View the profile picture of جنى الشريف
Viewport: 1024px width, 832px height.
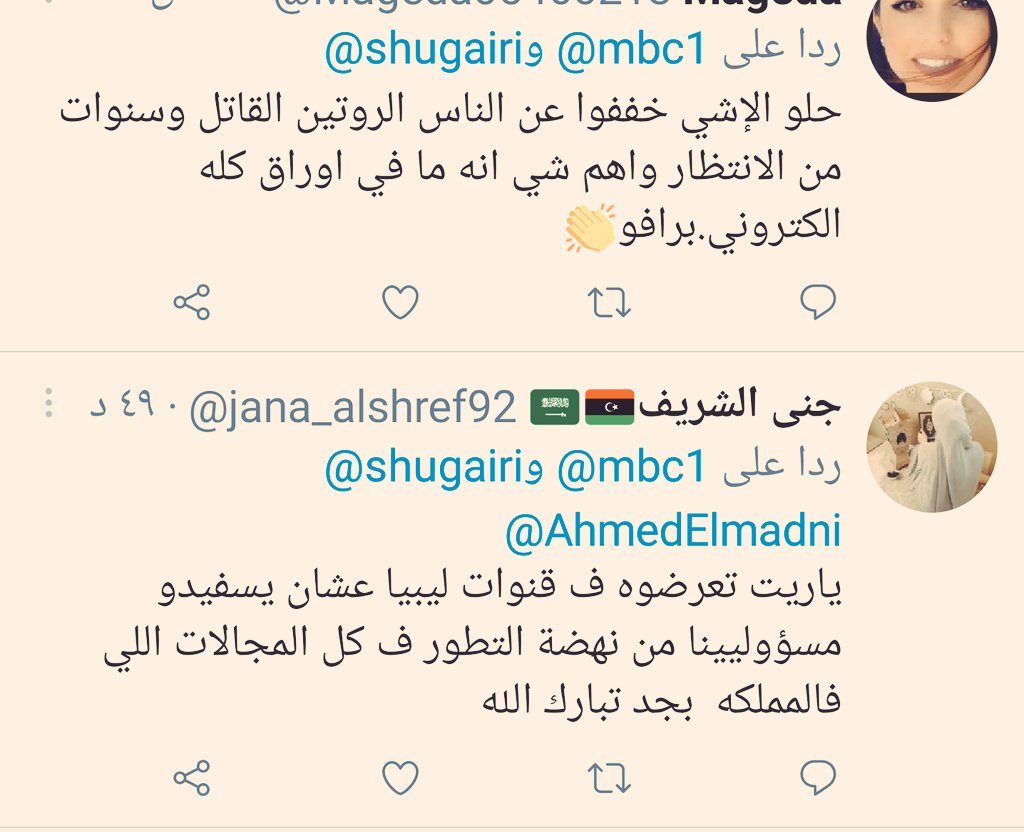(x=931, y=447)
